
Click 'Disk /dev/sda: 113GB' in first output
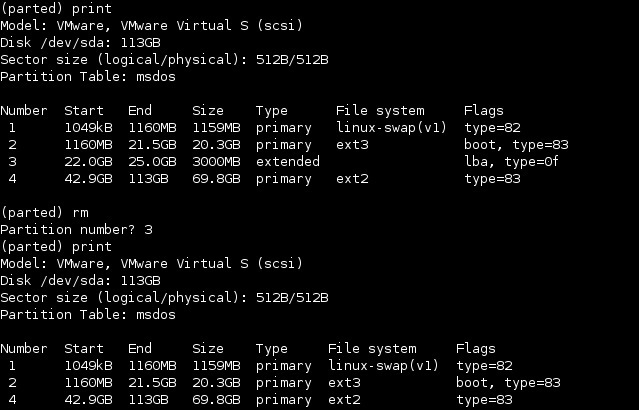point(80,43)
